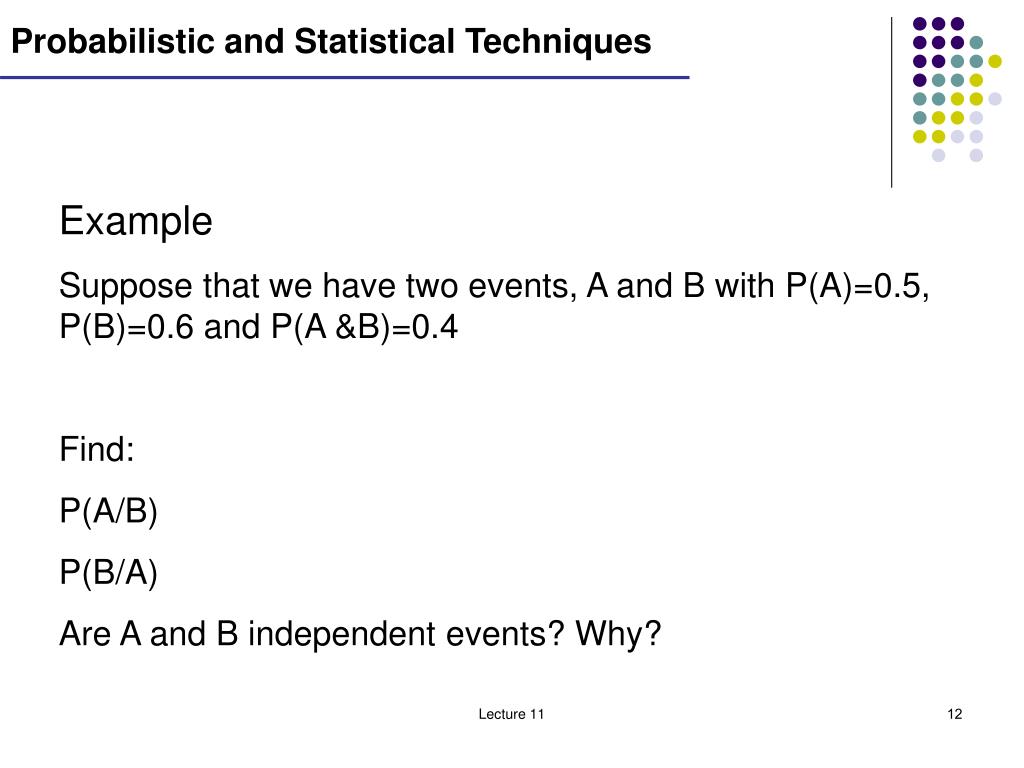
Task: Click the 'P(A/B)' line
Action: [108, 511]
